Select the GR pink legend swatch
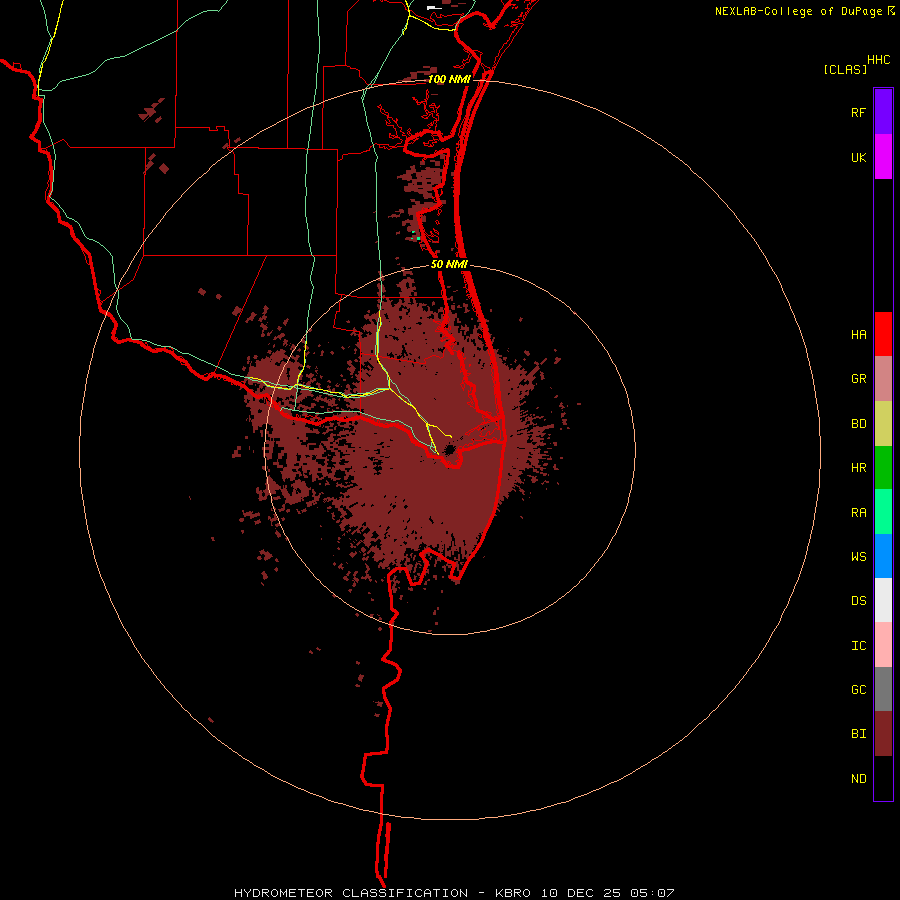 point(883,379)
